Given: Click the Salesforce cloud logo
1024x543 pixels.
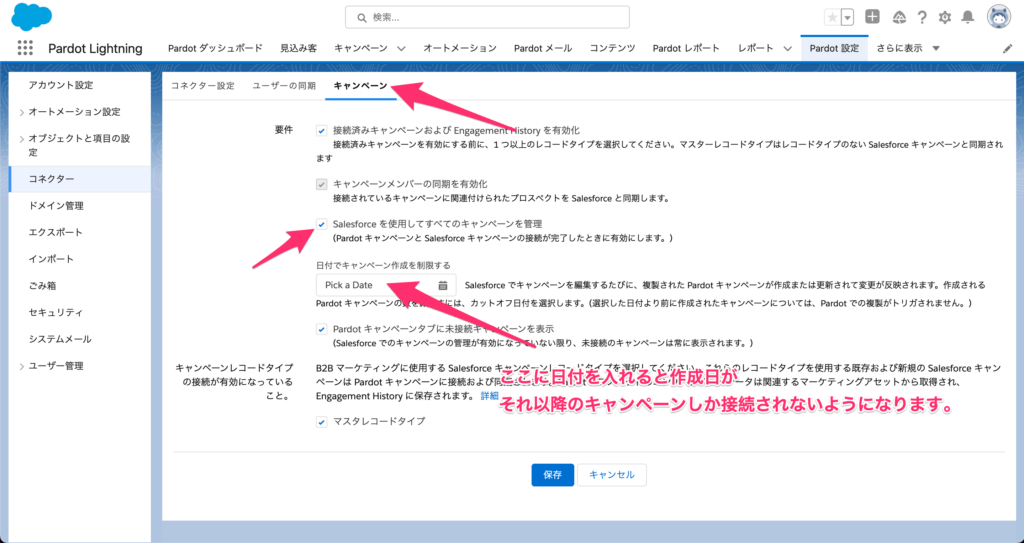Looking at the screenshot, I should tap(31, 16).
